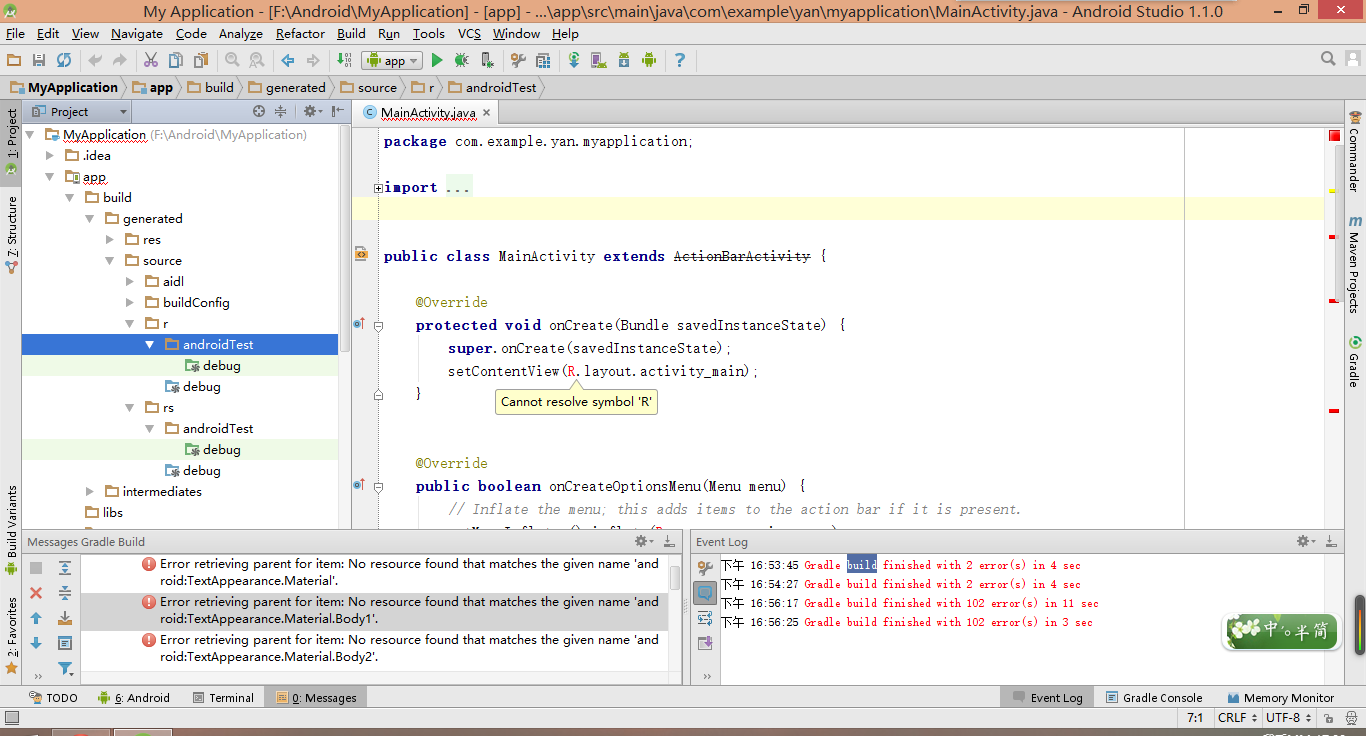Collapse the generated folder node
The height and width of the screenshot is (736, 1366).
coord(89,219)
